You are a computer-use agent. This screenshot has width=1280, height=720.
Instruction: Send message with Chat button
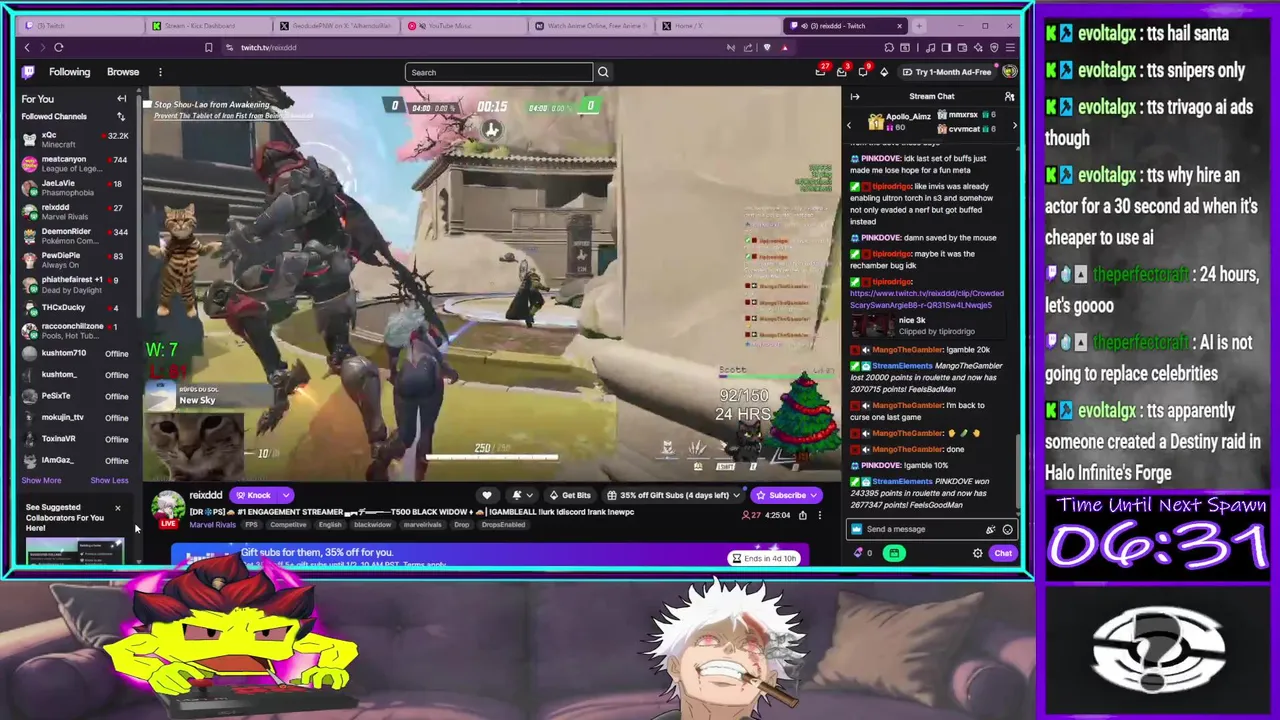click(1003, 553)
